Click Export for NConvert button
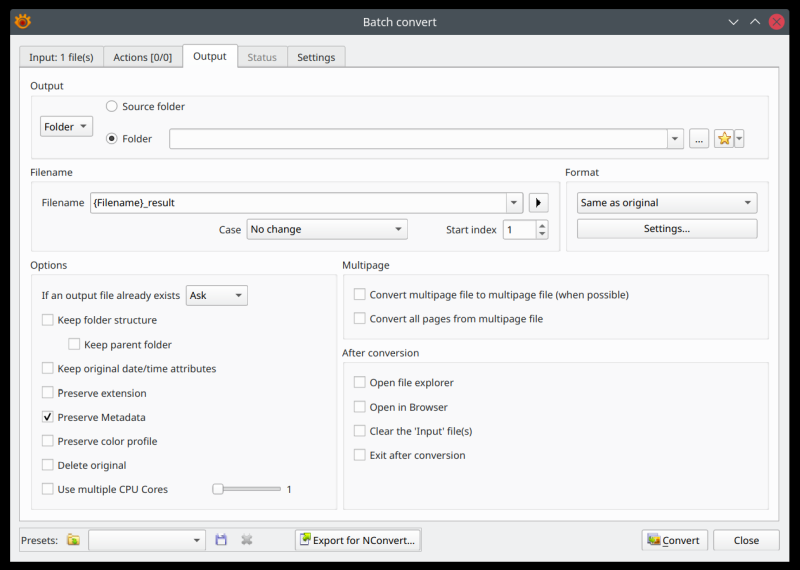800x570 pixels. click(x=358, y=540)
